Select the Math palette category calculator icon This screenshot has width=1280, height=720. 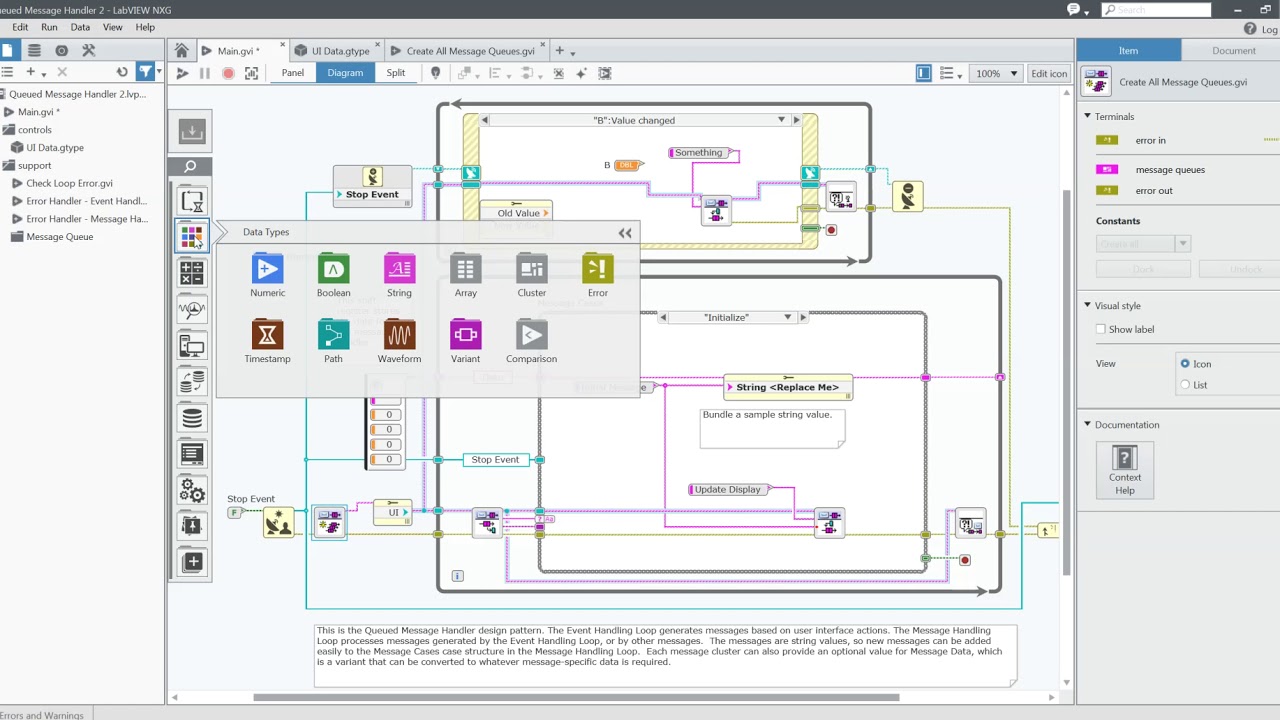tap(192, 272)
